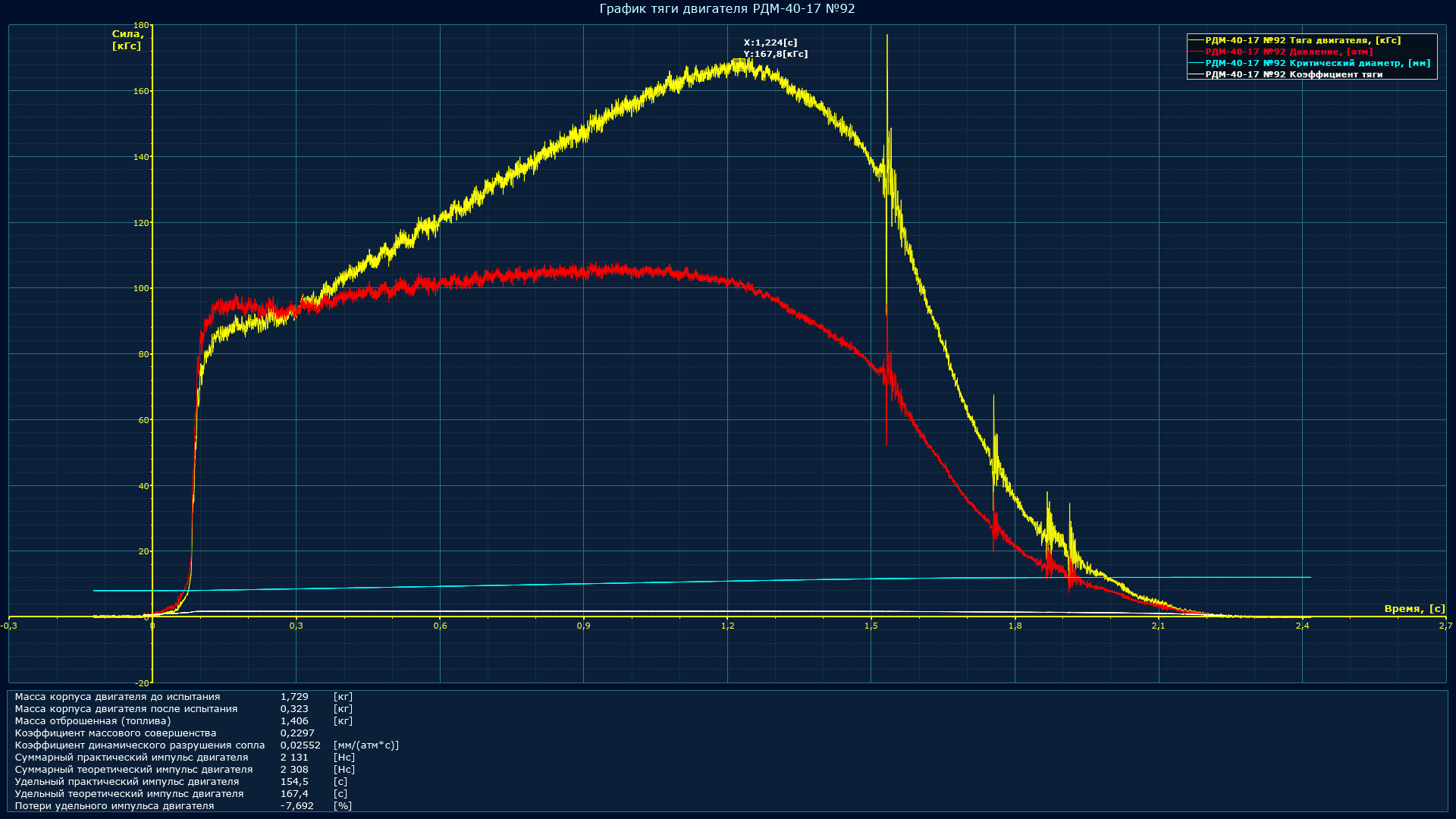Click white line swatch for thrust coefficient legend
Viewport: 1456px width, 819px height.
click(1197, 74)
